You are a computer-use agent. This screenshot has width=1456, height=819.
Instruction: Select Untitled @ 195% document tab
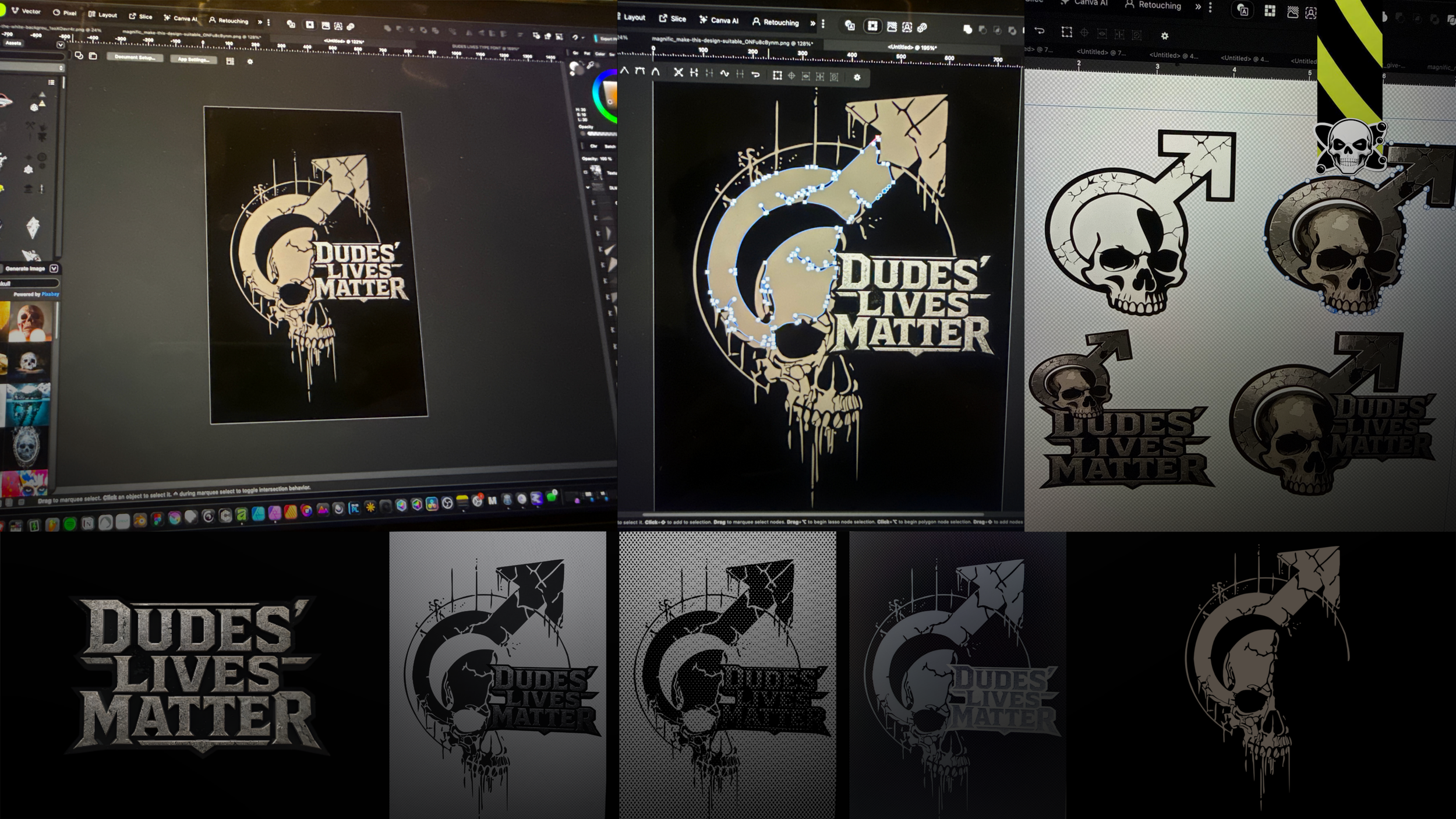(912, 48)
